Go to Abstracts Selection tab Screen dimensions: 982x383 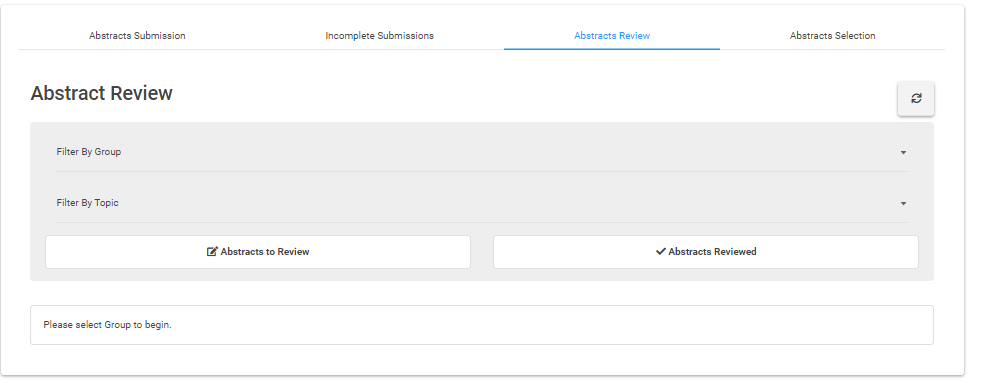pos(832,36)
